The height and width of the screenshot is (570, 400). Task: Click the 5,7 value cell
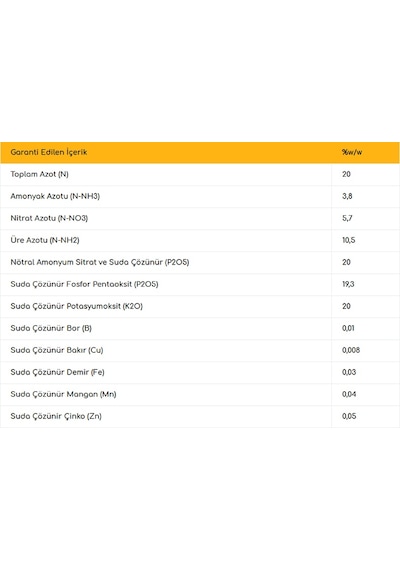click(365, 218)
